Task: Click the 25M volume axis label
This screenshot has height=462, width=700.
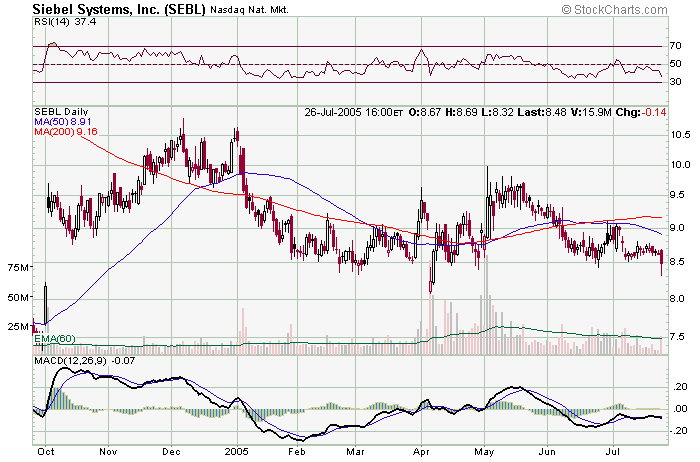Action: pyautogui.click(x=18, y=326)
